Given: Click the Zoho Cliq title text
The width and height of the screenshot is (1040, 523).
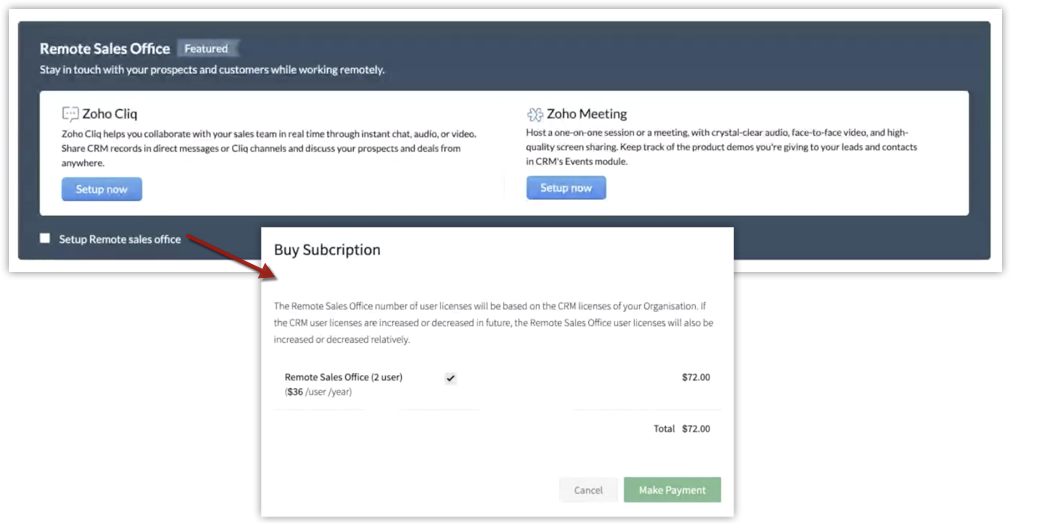Looking at the screenshot, I should 109,114.
